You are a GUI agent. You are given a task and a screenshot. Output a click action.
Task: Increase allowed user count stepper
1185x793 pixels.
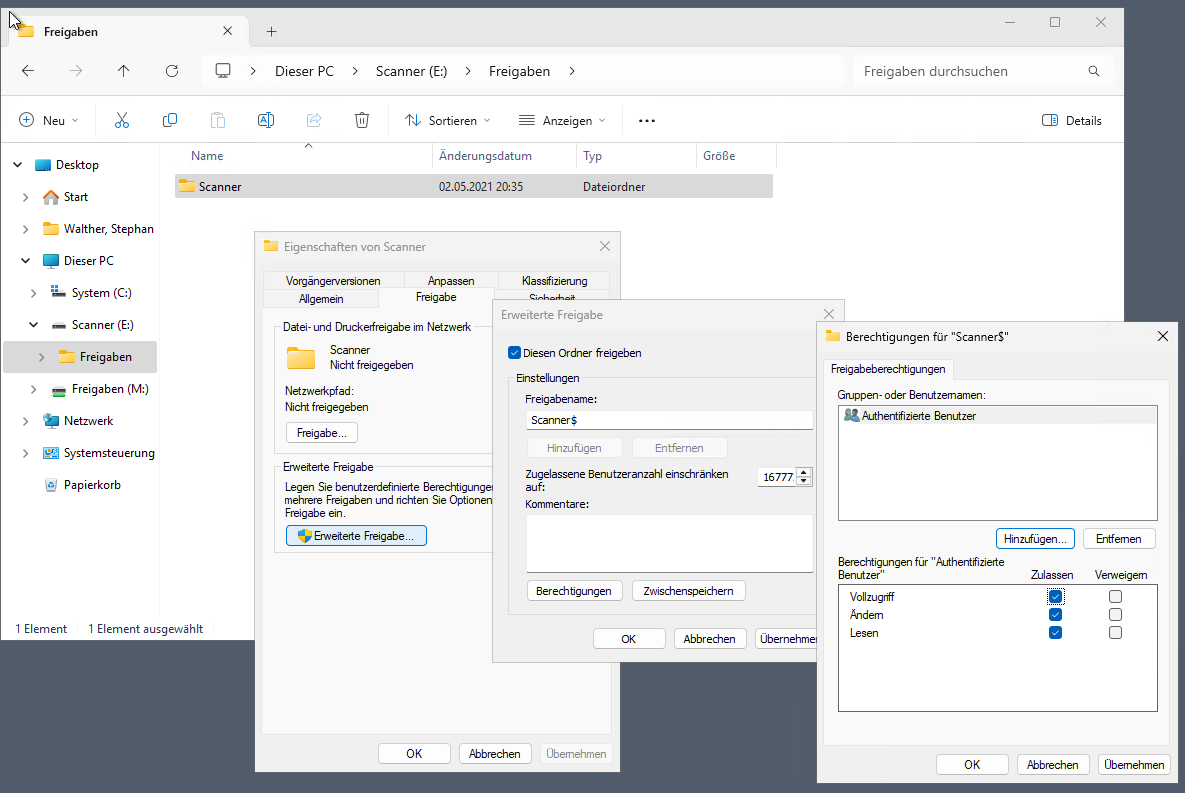pos(804,472)
